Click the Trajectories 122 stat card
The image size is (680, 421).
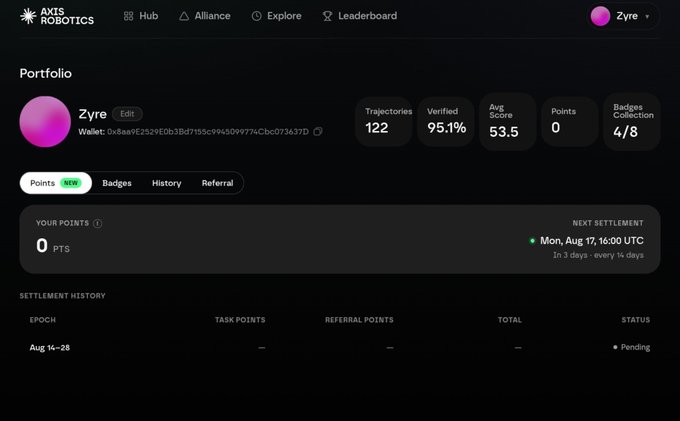(x=384, y=121)
